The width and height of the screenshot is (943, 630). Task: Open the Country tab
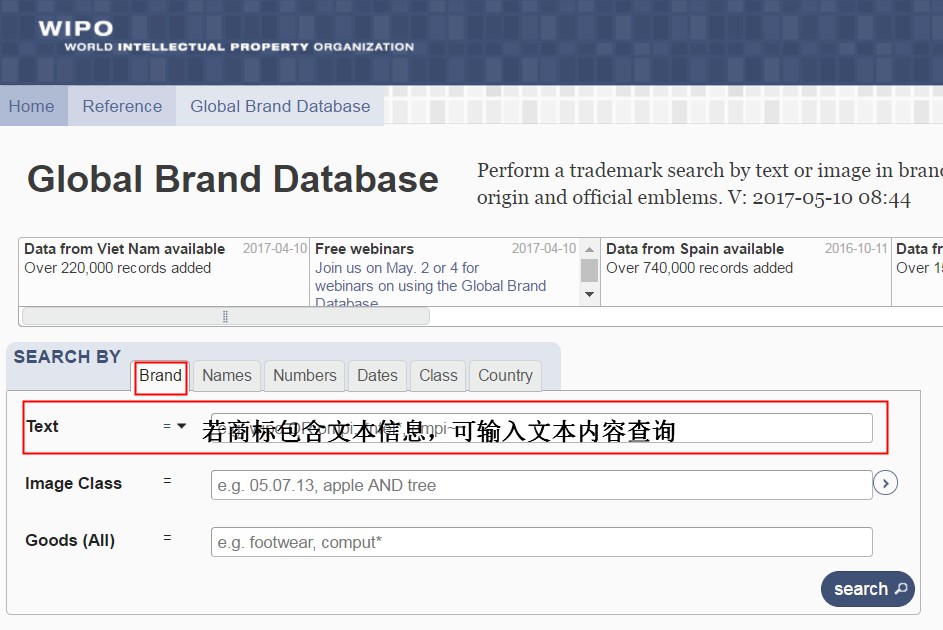click(x=505, y=376)
